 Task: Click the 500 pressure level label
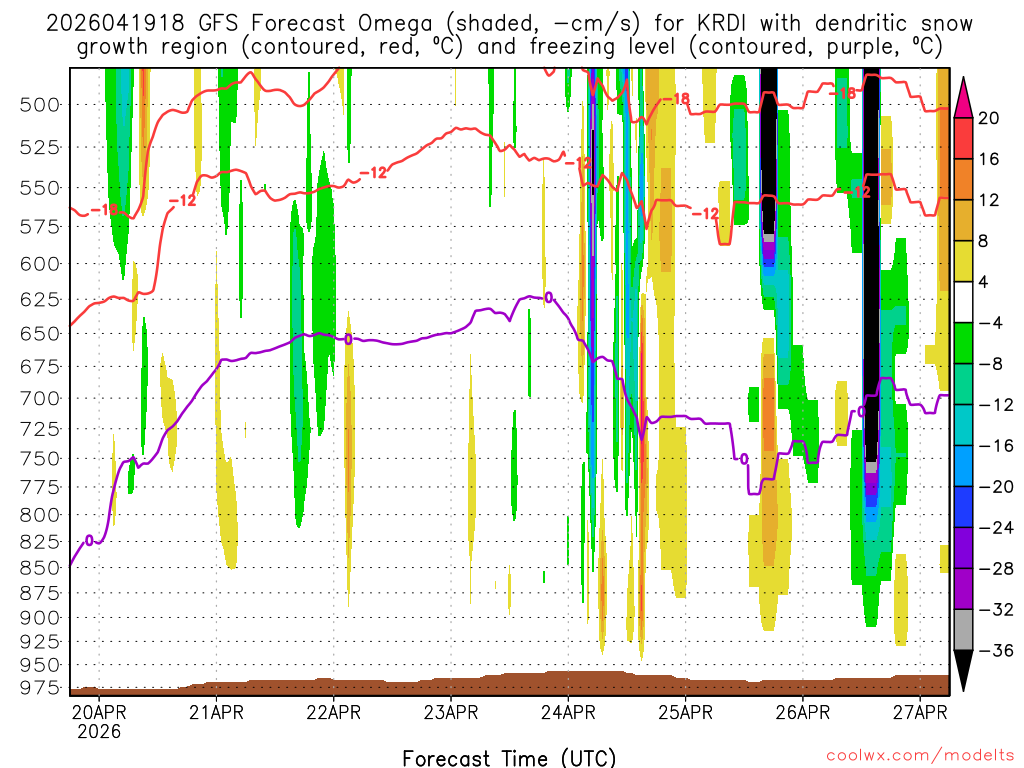(x=40, y=104)
